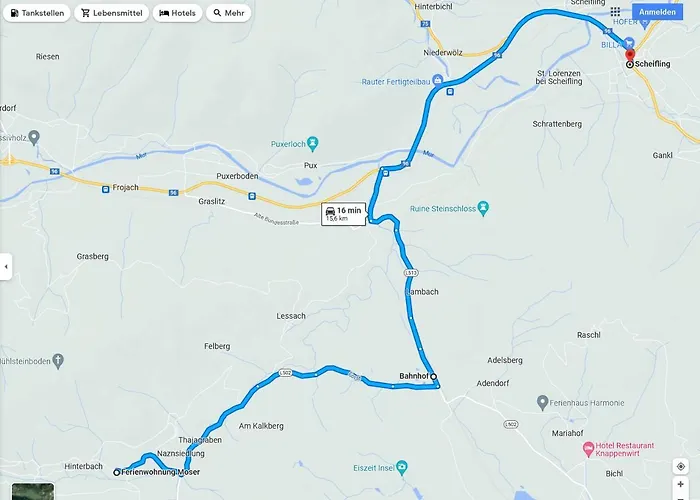Click the Anmelden sign-in button
The image size is (700, 500).
657,12
